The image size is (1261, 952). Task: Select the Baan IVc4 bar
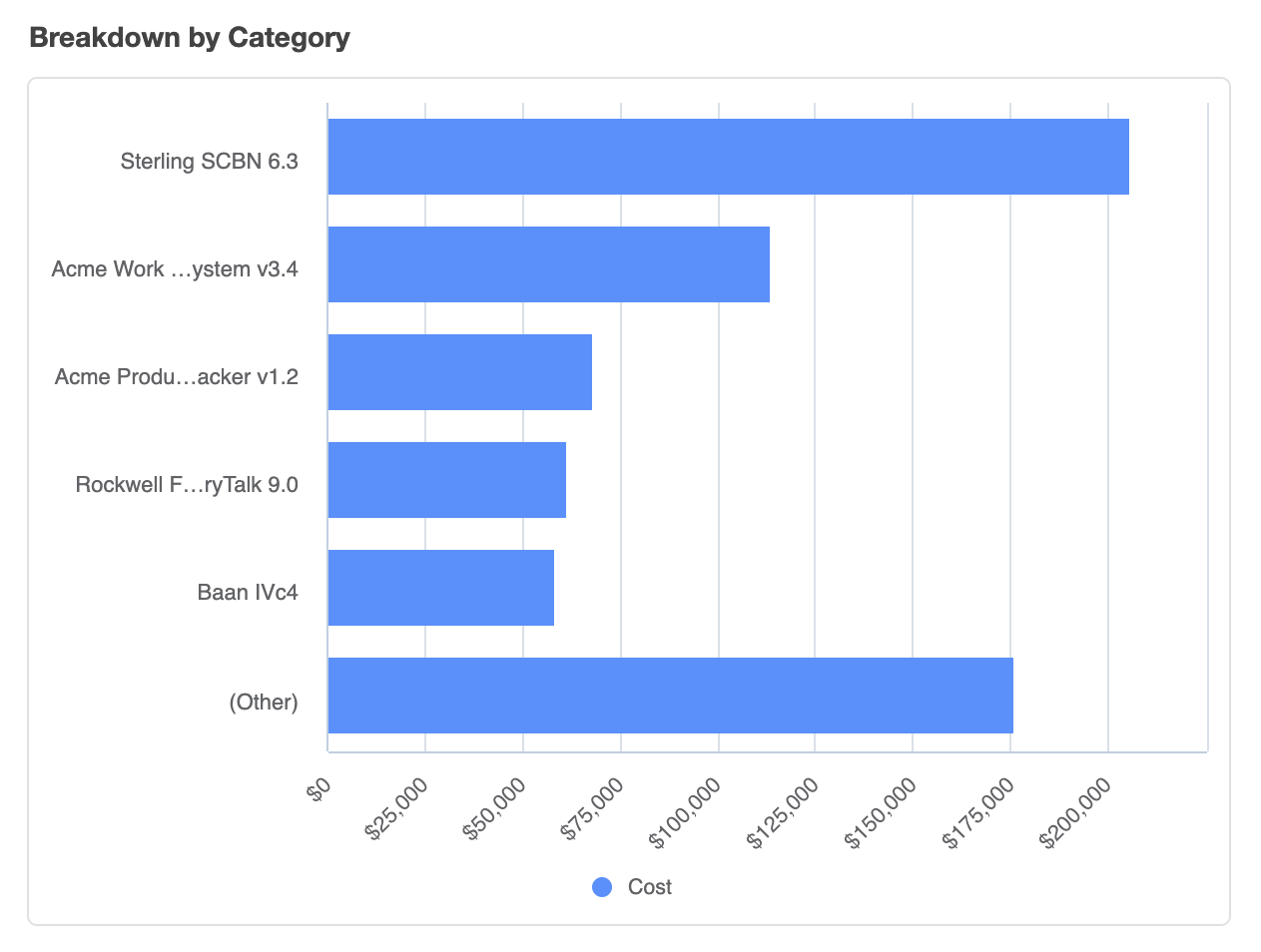pyautogui.click(x=440, y=588)
